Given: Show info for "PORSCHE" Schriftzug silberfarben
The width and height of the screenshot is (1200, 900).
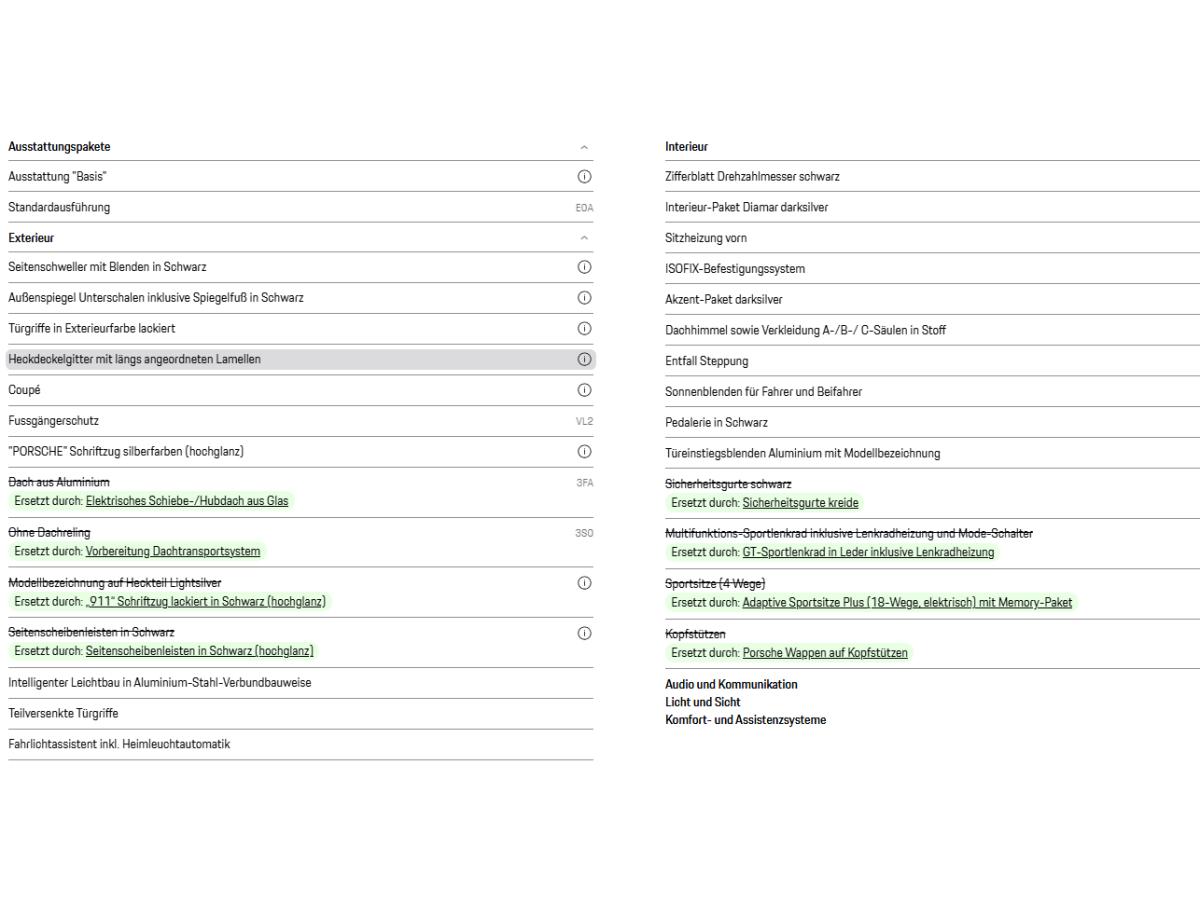Looking at the screenshot, I should coord(585,451).
